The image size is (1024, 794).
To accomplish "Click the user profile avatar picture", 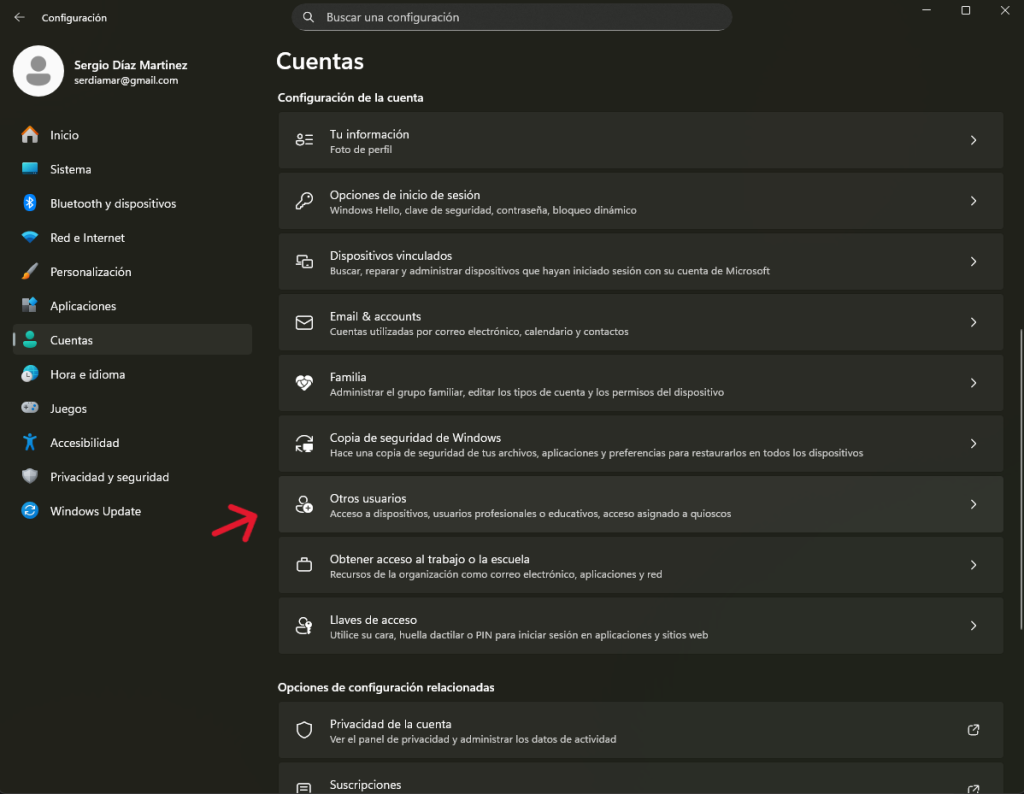I will click(x=39, y=72).
